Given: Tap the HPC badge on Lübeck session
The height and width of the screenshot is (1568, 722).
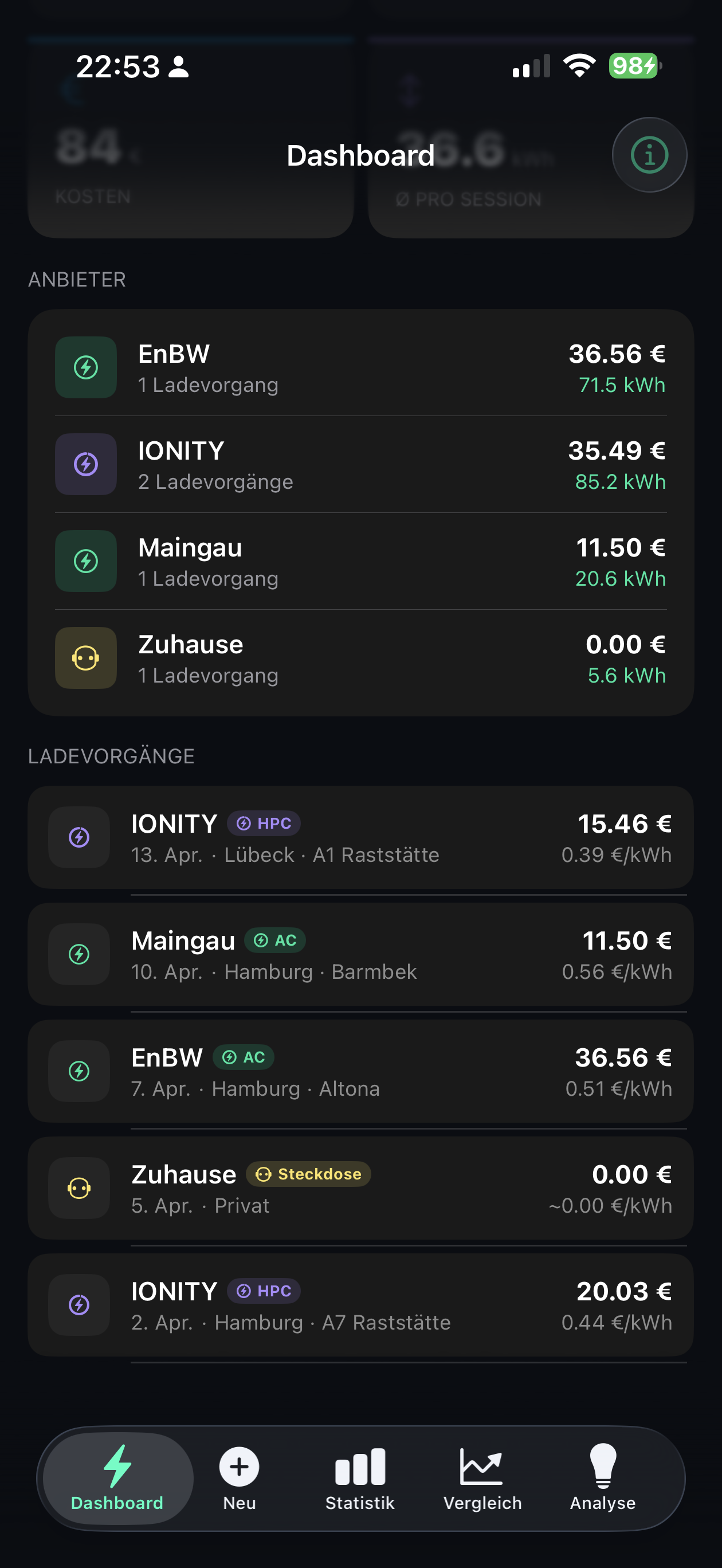Looking at the screenshot, I should click(x=264, y=824).
